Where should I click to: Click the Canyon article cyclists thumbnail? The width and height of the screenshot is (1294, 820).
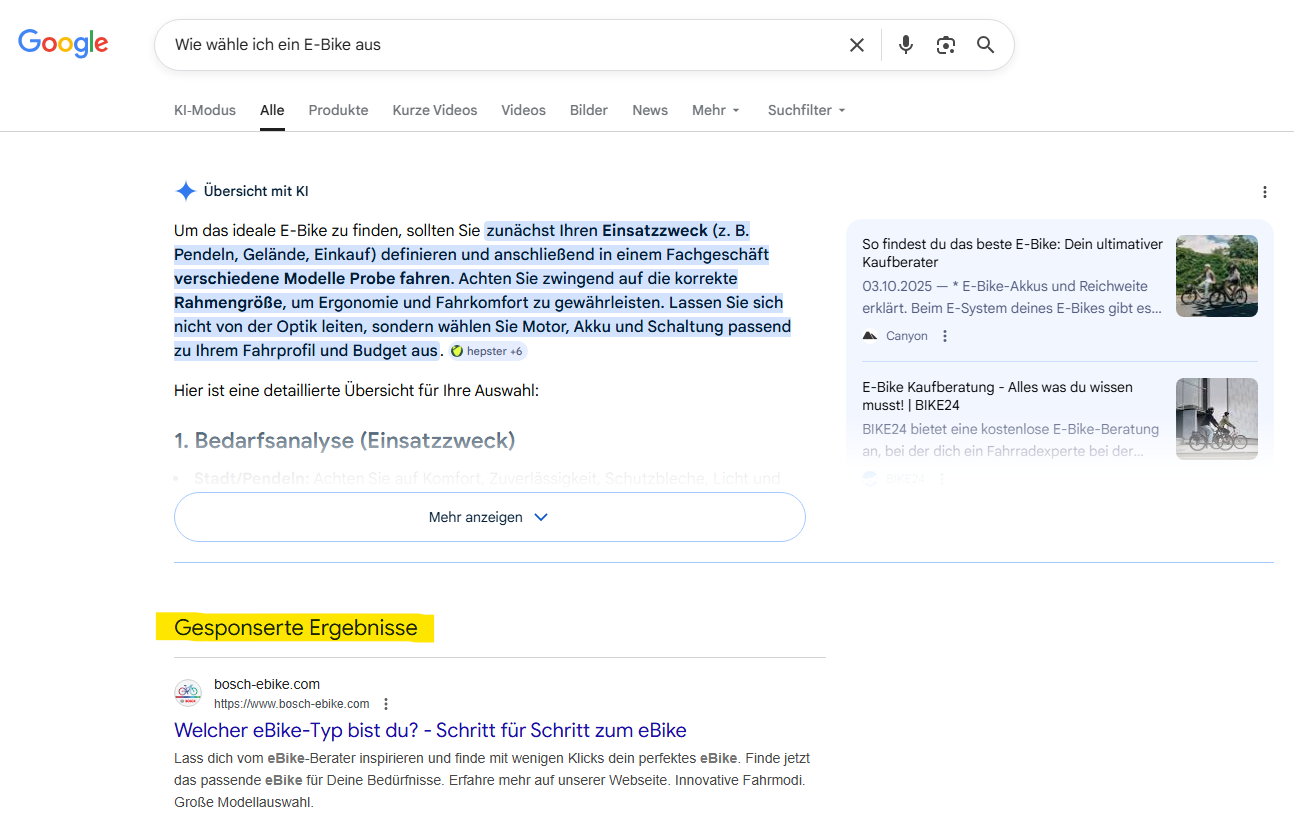point(1216,276)
